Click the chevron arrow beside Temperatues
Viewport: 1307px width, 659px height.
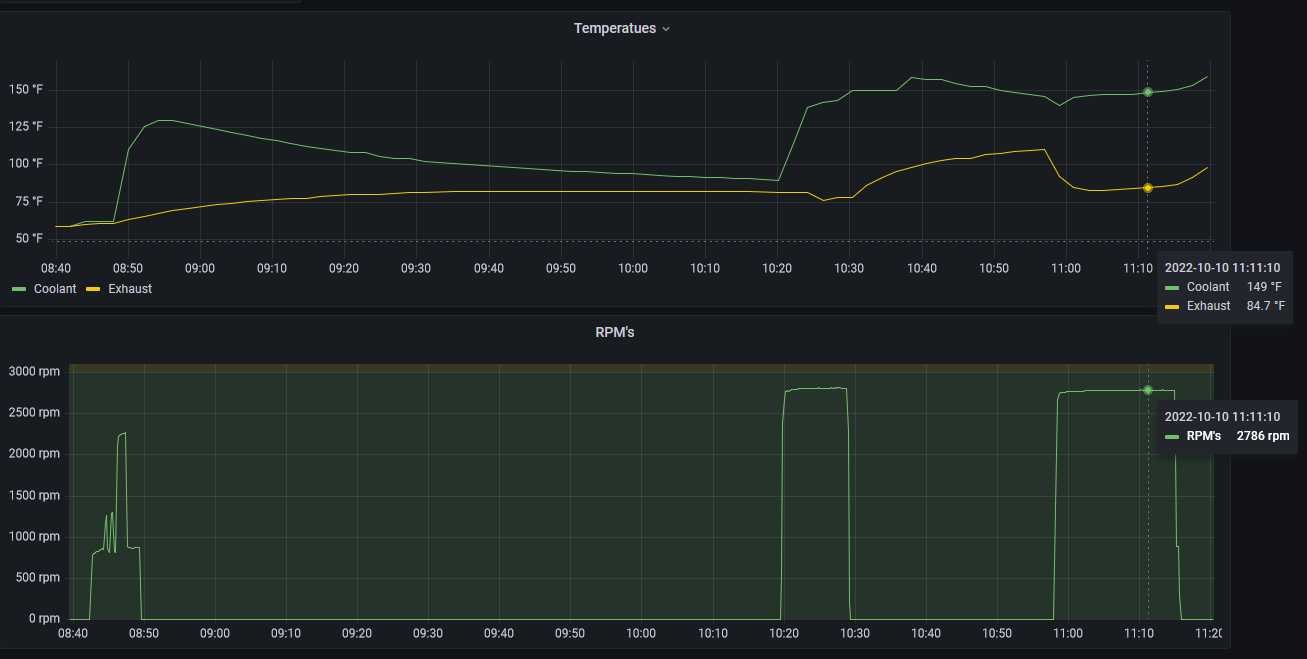pos(666,29)
